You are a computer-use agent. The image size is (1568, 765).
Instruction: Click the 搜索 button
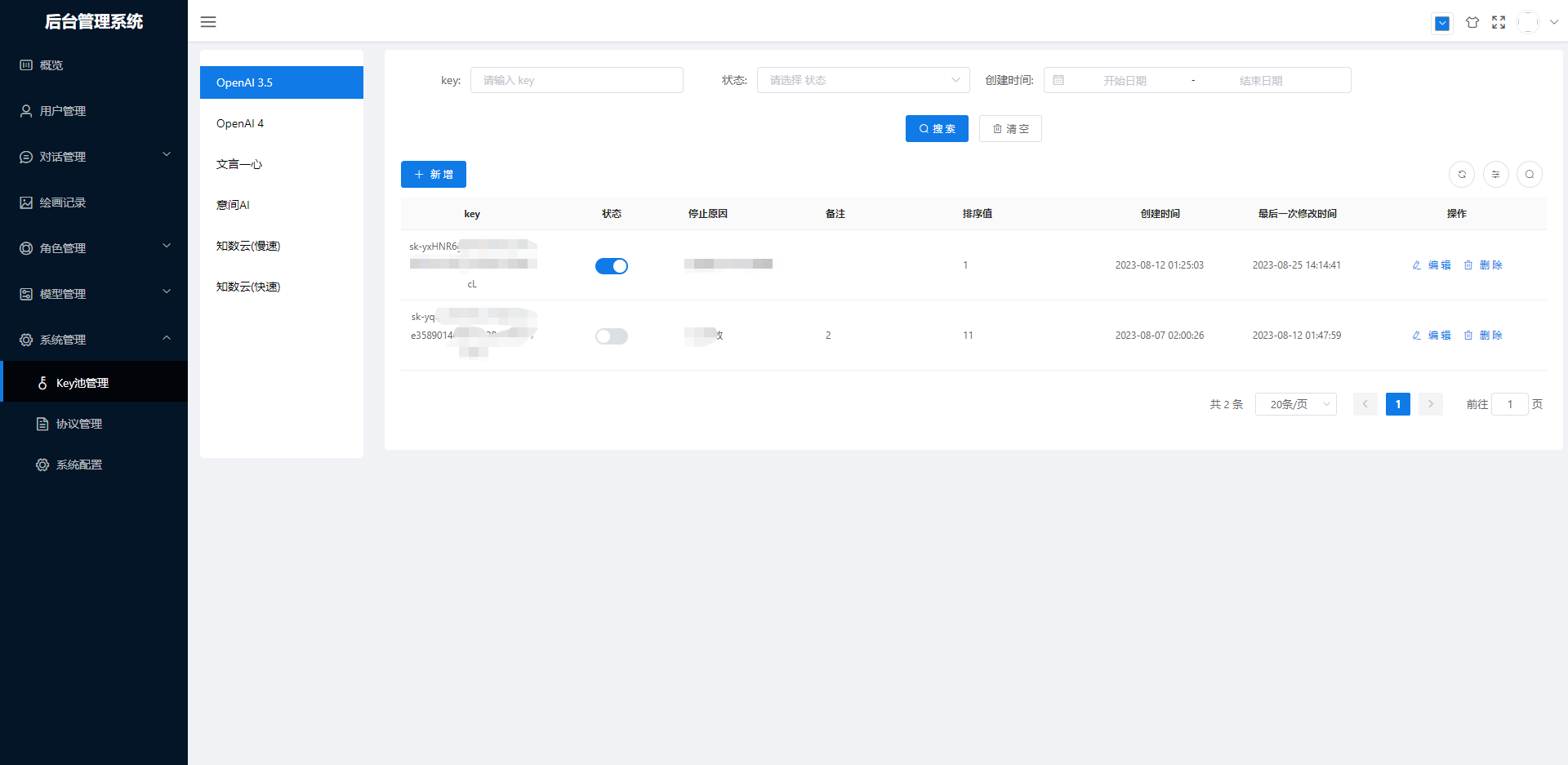[x=937, y=129]
